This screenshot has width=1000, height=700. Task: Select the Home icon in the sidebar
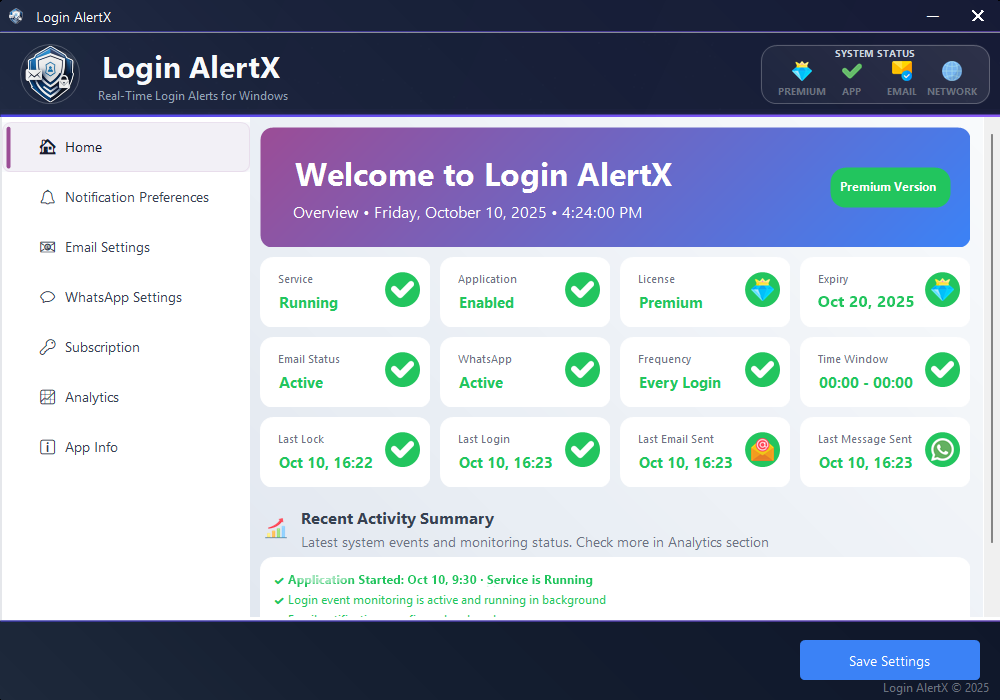click(47, 146)
